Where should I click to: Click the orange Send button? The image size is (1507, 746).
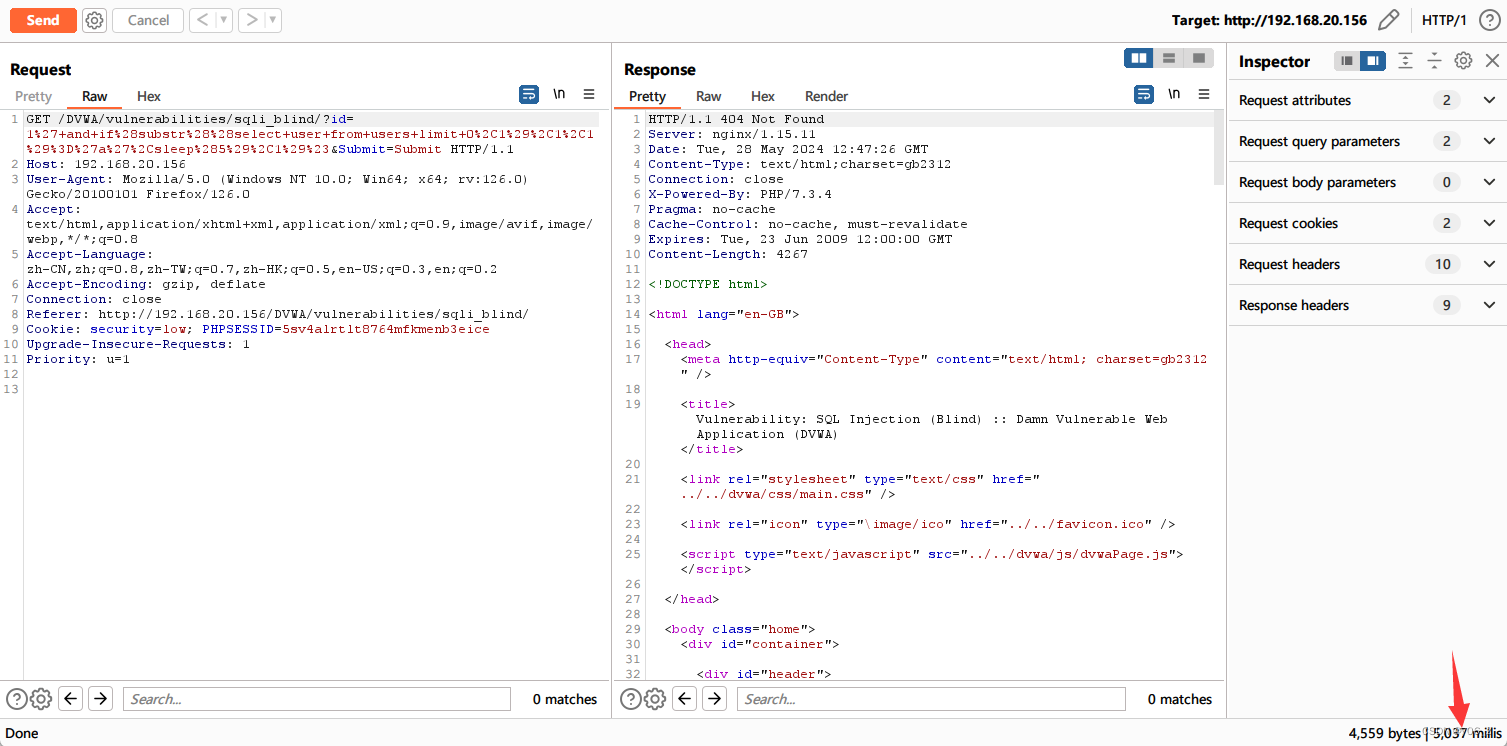(43, 20)
